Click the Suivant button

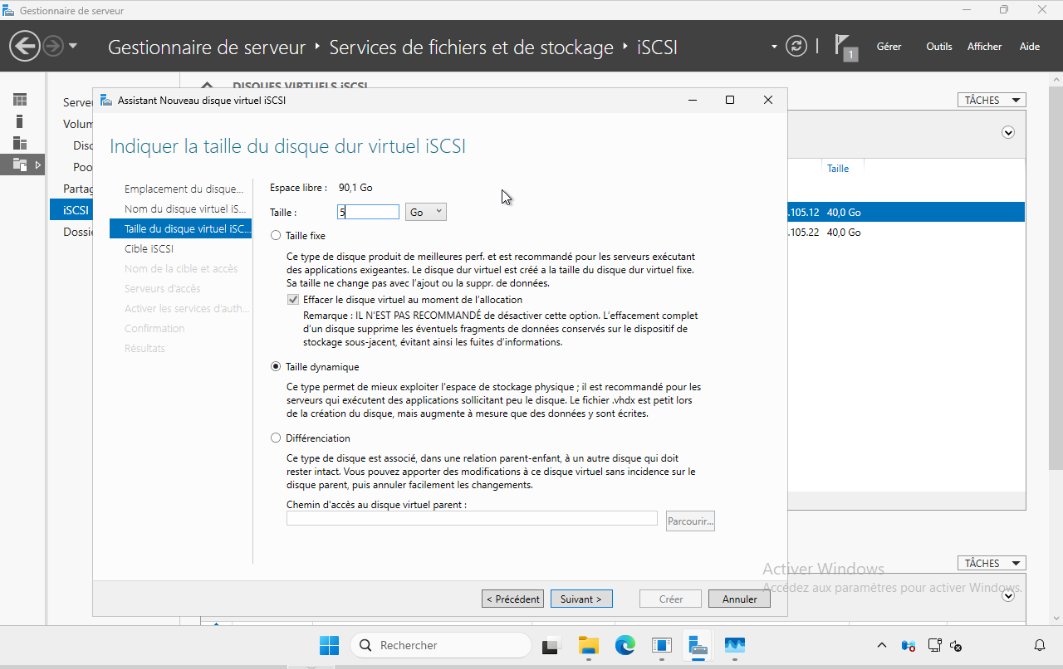pyautogui.click(x=581, y=599)
